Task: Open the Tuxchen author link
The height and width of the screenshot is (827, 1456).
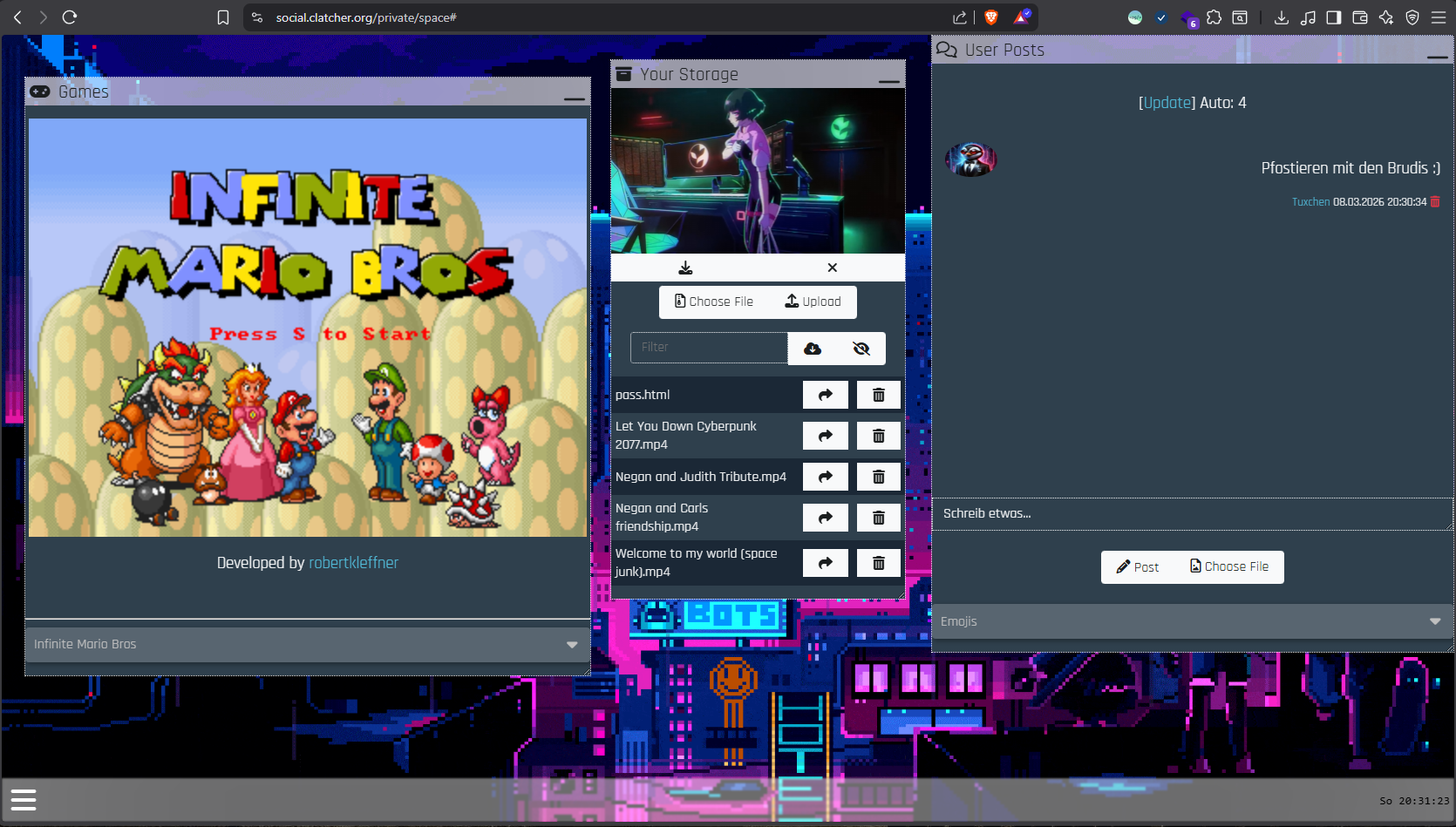Action: pyautogui.click(x=1310, y=202)
